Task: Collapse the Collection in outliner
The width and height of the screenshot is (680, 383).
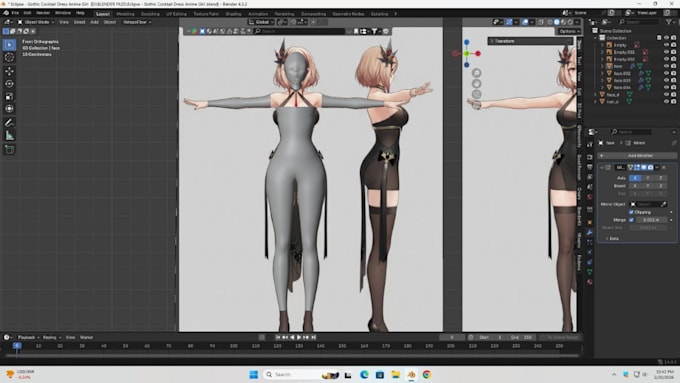Action: tap(596, 38)
